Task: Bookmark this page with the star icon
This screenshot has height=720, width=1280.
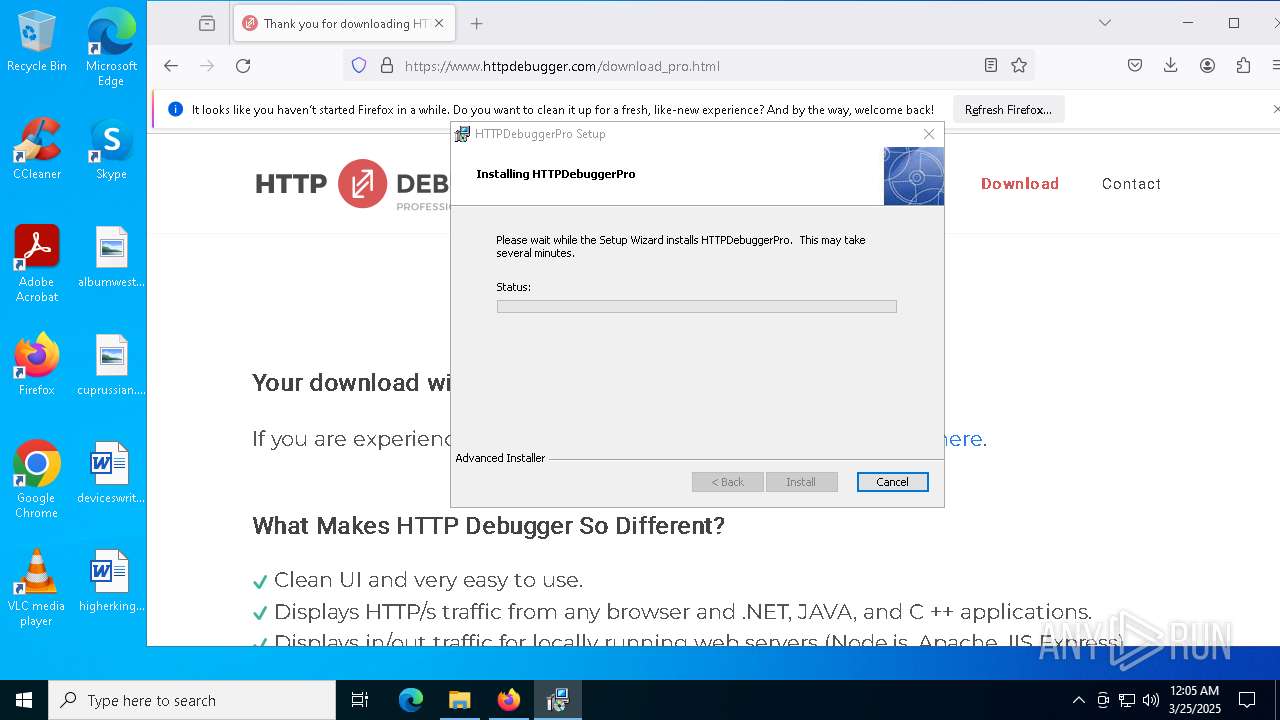Action: [x=1019, y=66]
